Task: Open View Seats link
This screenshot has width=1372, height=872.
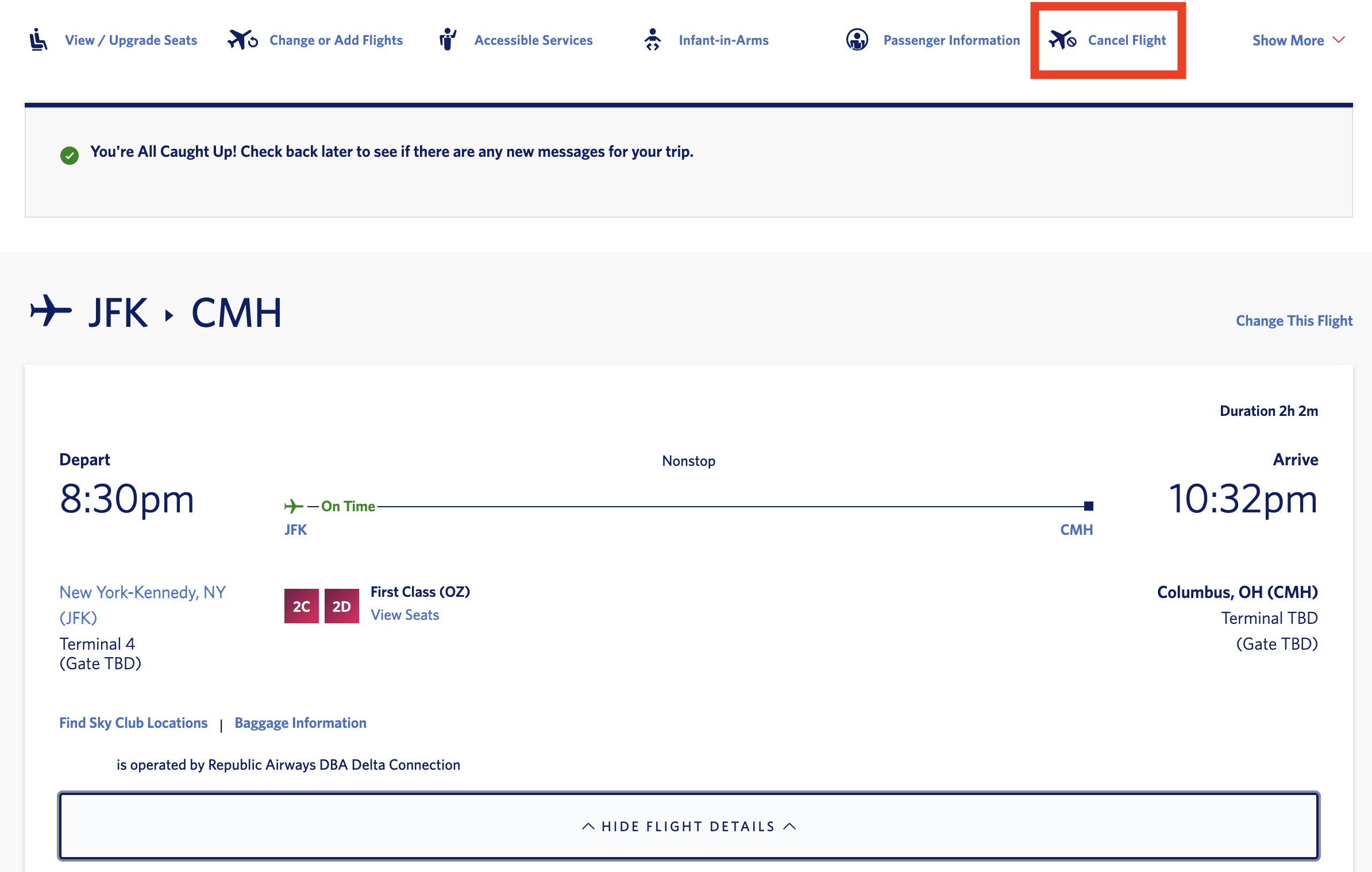Action: click(405, 615)
